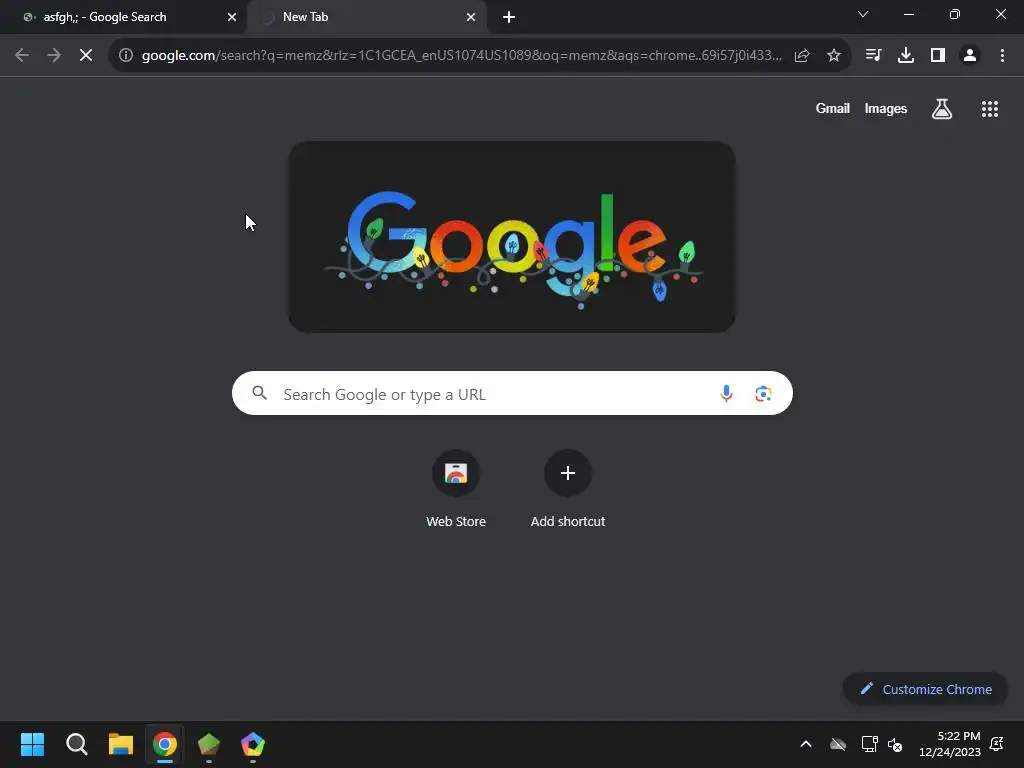Stop loading the page

pyautogui.click(x=86, y=56)
